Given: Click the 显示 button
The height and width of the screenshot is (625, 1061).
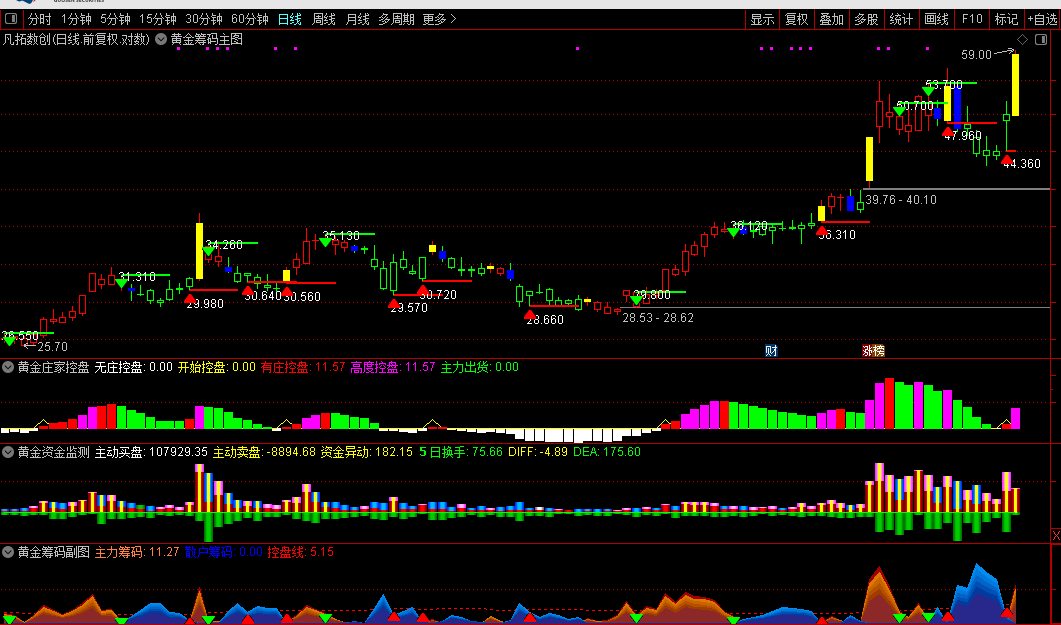Looking at the screenshot, I should (x=762, y=19).
